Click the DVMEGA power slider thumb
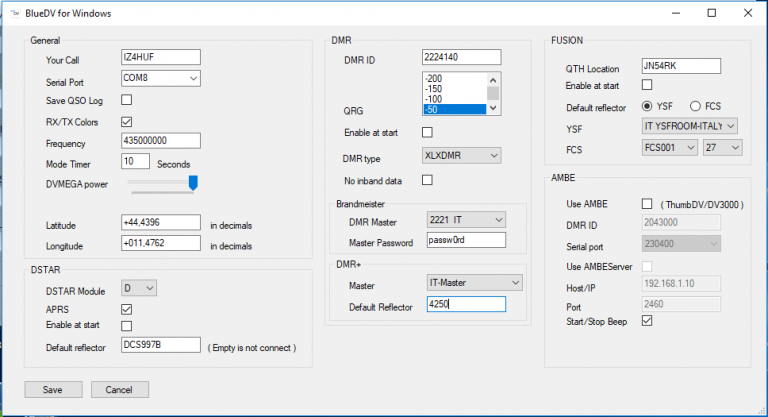This screenshot has height=417, width=768. pyautogui.click(x=193, y=183)
